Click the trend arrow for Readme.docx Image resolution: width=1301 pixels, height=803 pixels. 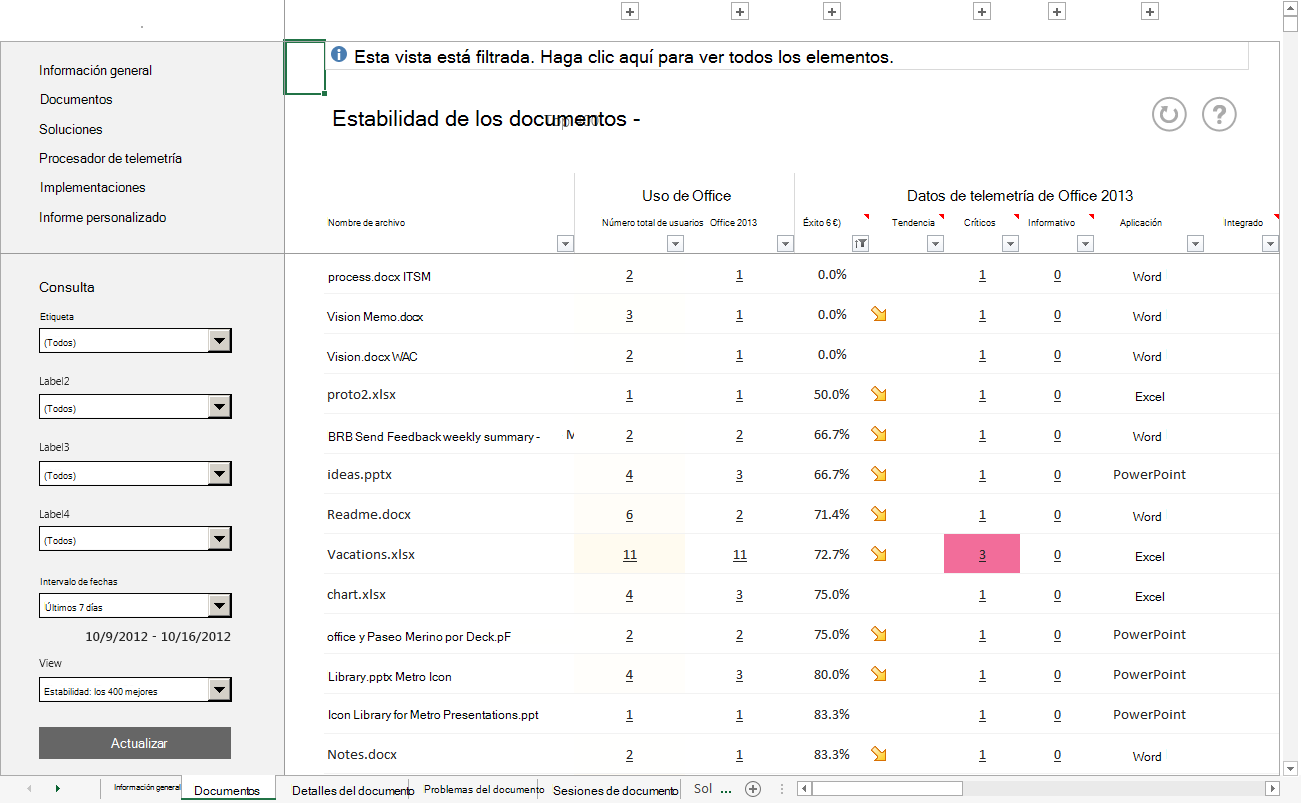click(x=879, y=514)
